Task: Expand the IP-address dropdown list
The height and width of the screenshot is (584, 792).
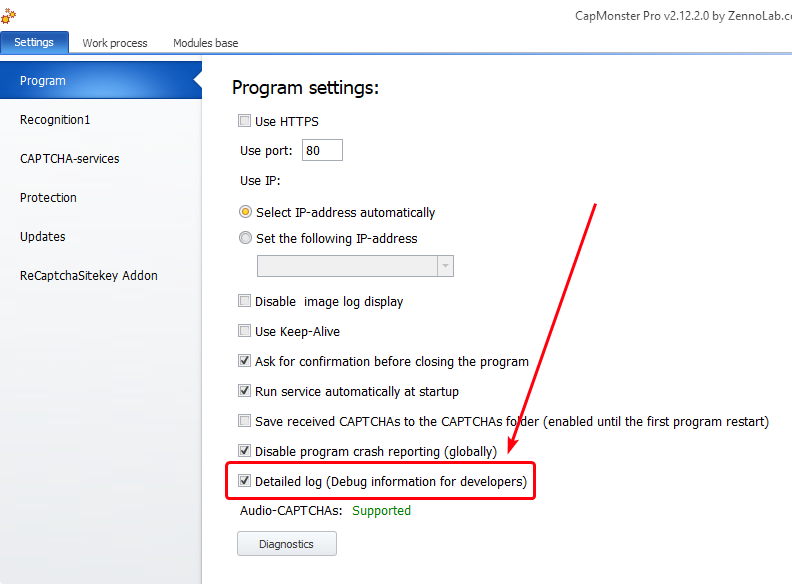Action: (445, 266)
